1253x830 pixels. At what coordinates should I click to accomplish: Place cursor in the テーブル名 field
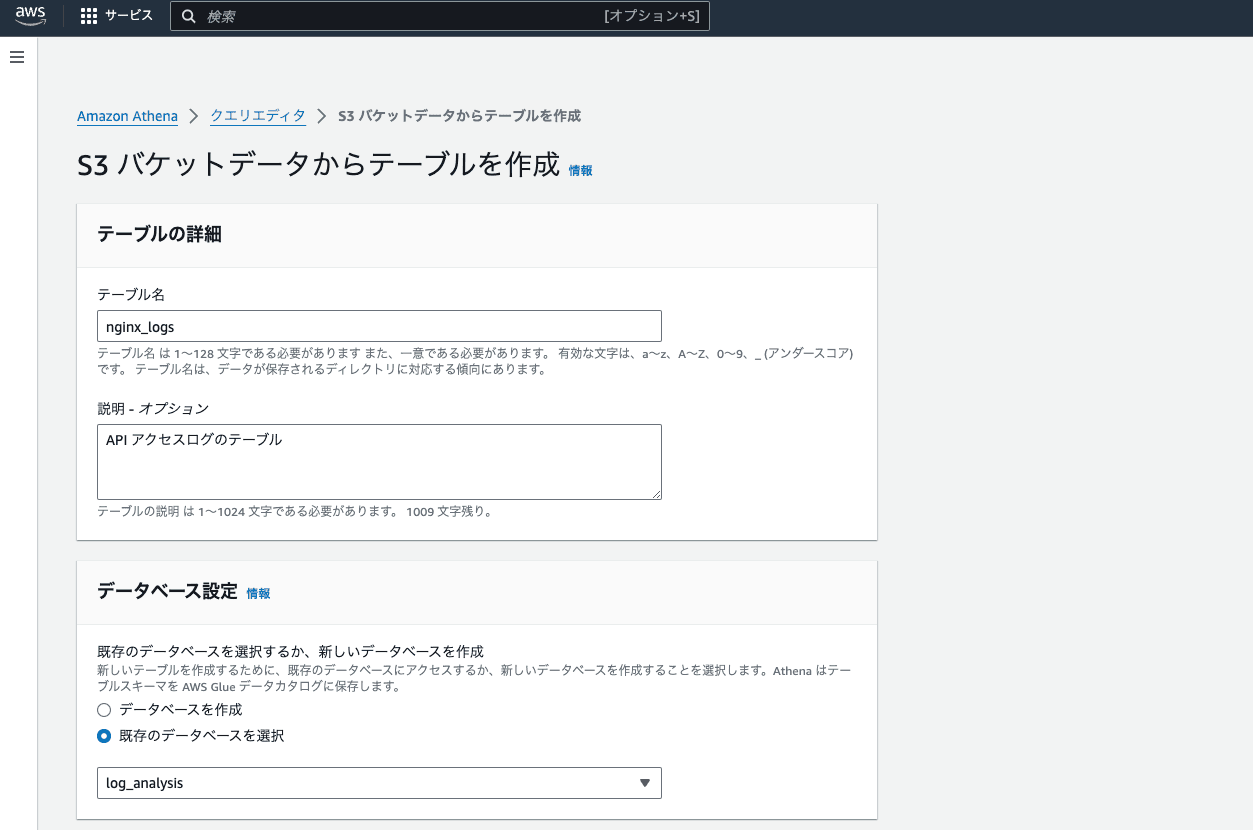coord(379,325)
